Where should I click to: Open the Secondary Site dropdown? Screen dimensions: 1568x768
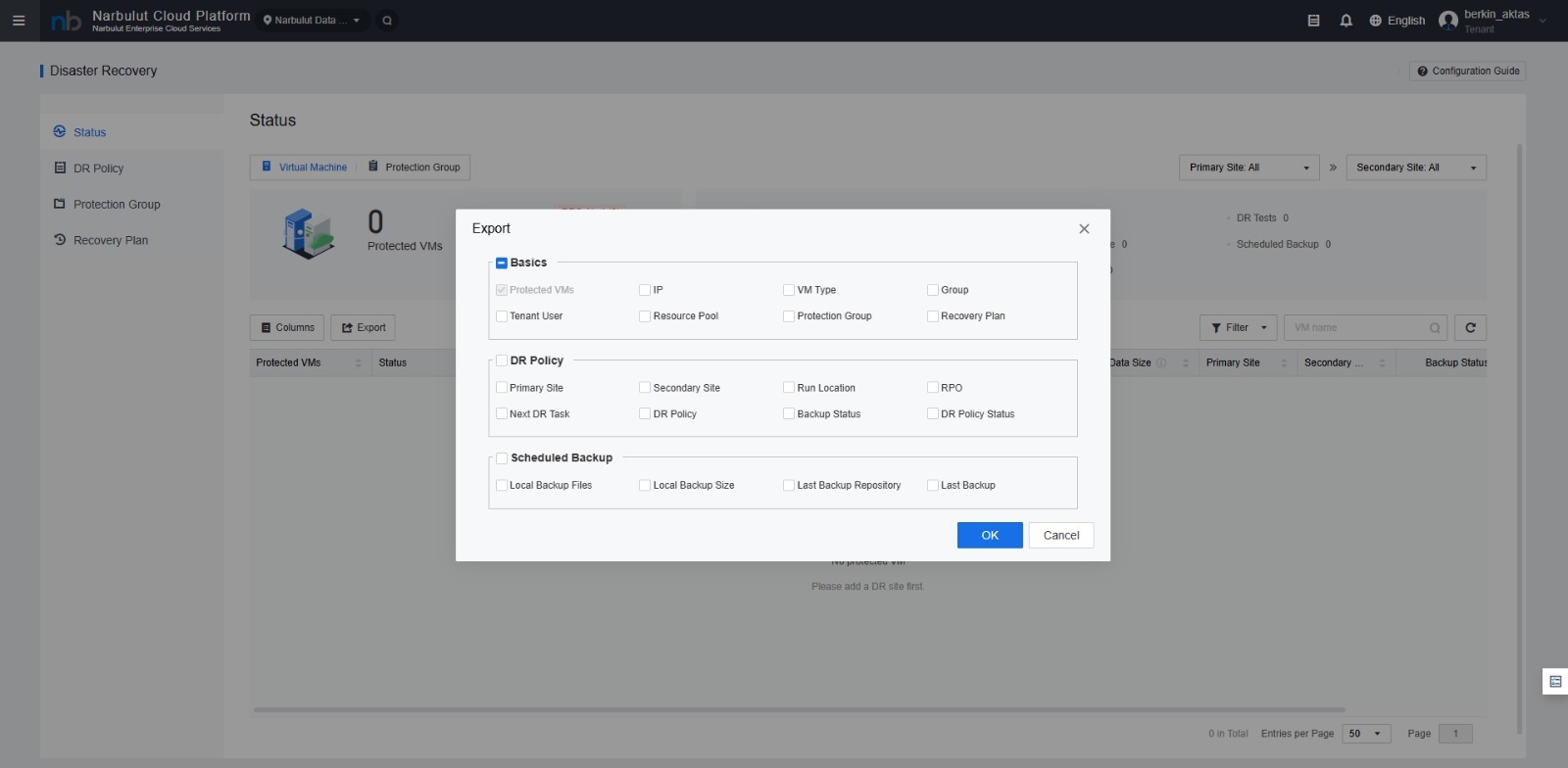1415,168
